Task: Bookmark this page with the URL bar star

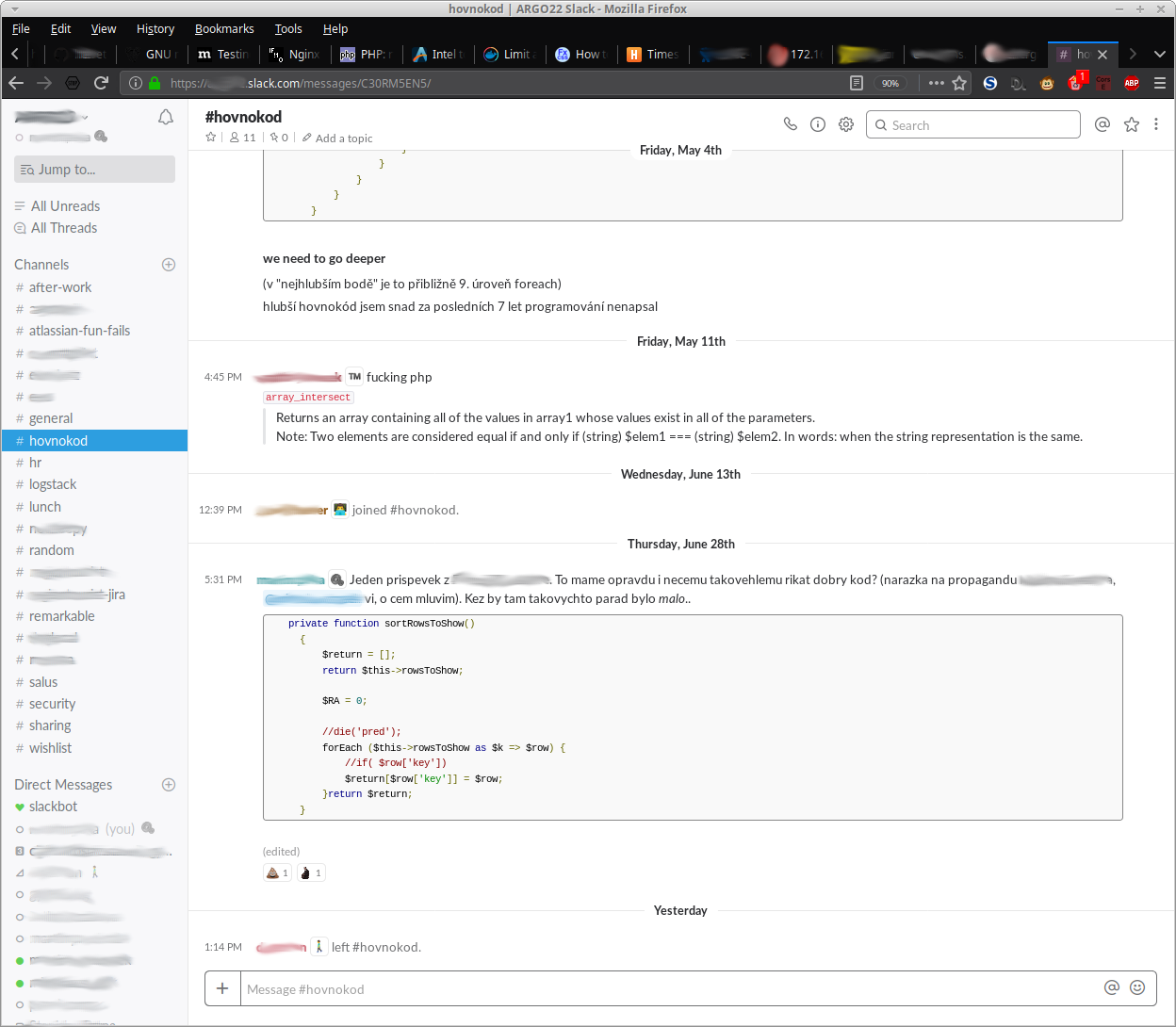Action: pyautogui.click(x=959, y=83)
